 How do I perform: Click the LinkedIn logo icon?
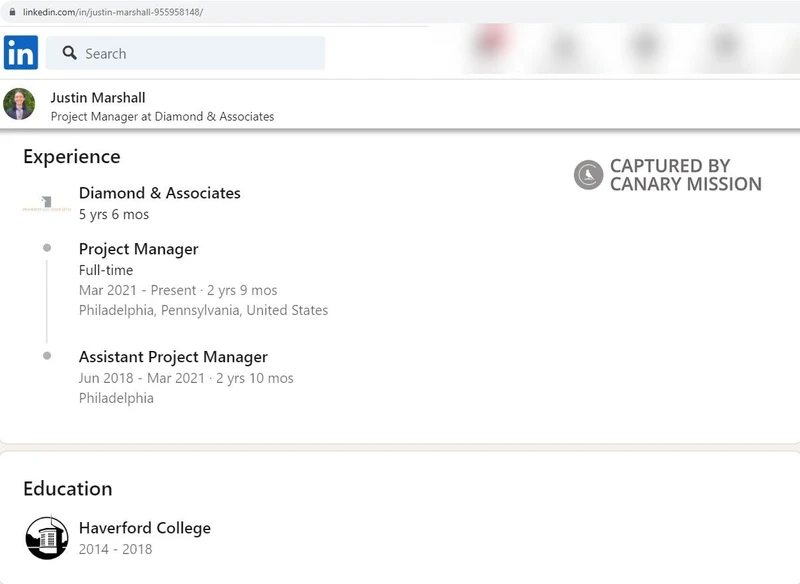coord(21,53)
